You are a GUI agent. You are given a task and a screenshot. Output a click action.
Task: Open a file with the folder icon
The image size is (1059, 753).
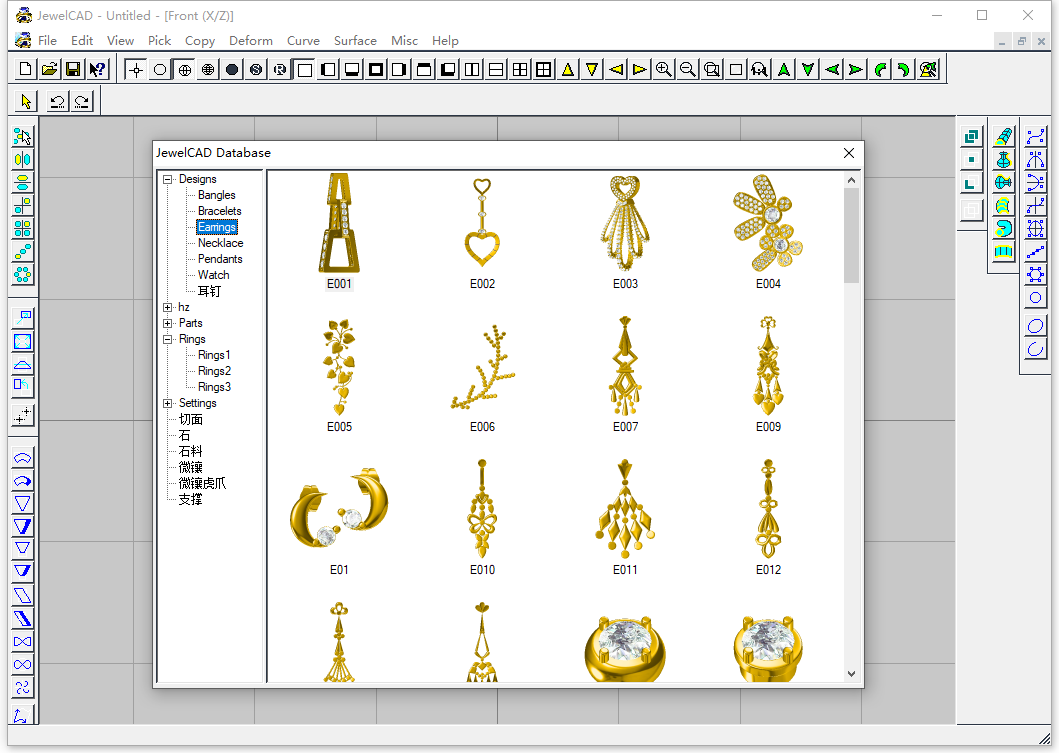(49, 69)
